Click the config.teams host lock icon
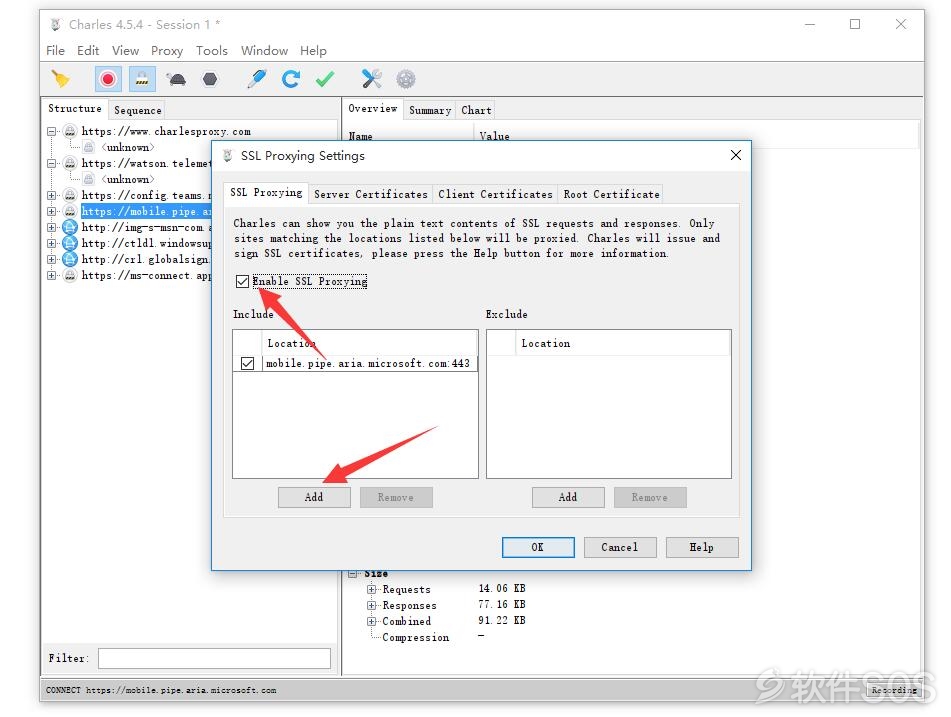Viewport: 951px width, 717px height. 70,195
